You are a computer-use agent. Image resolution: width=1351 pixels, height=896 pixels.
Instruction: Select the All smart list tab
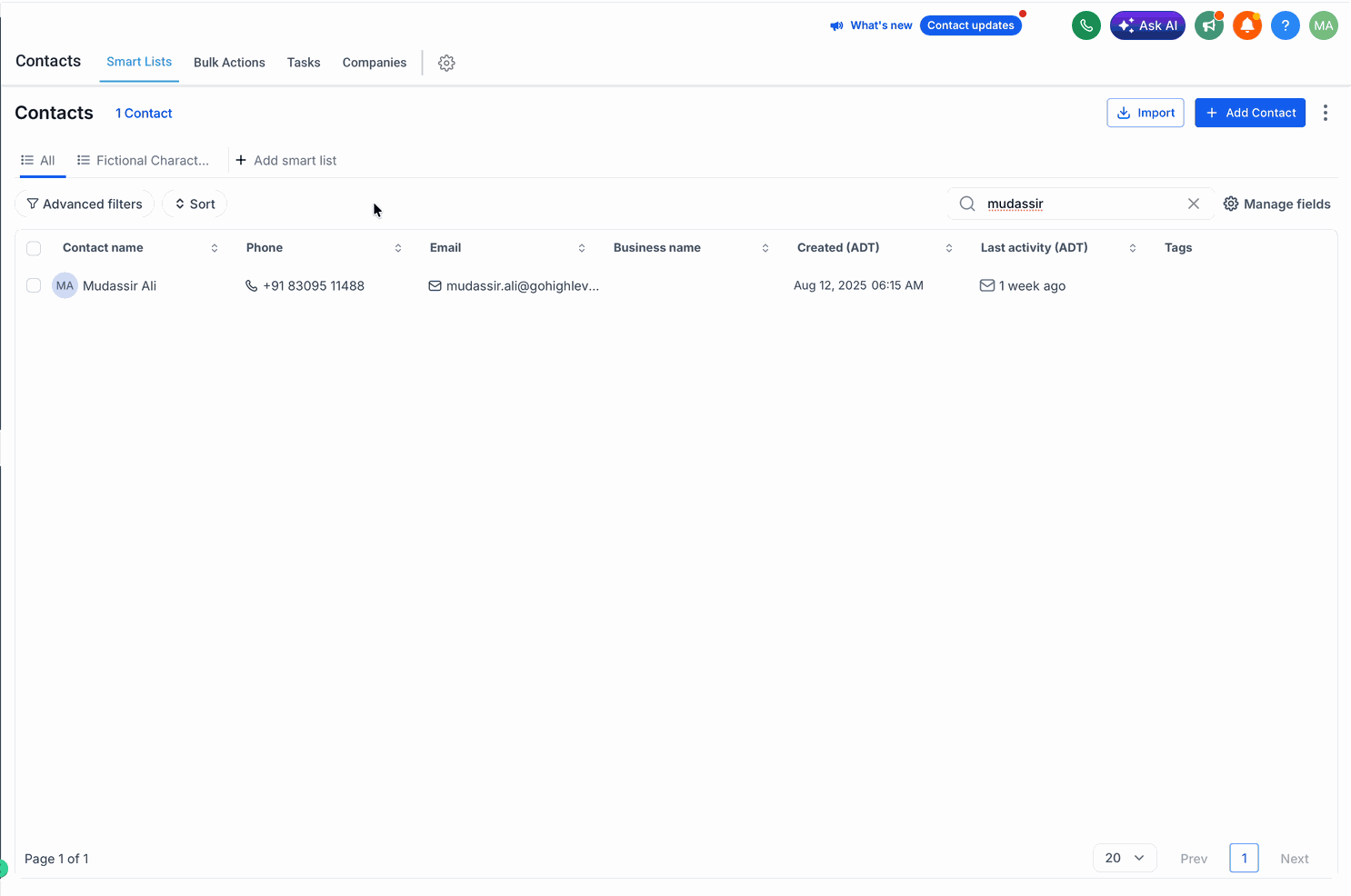[x=38, y=161]
